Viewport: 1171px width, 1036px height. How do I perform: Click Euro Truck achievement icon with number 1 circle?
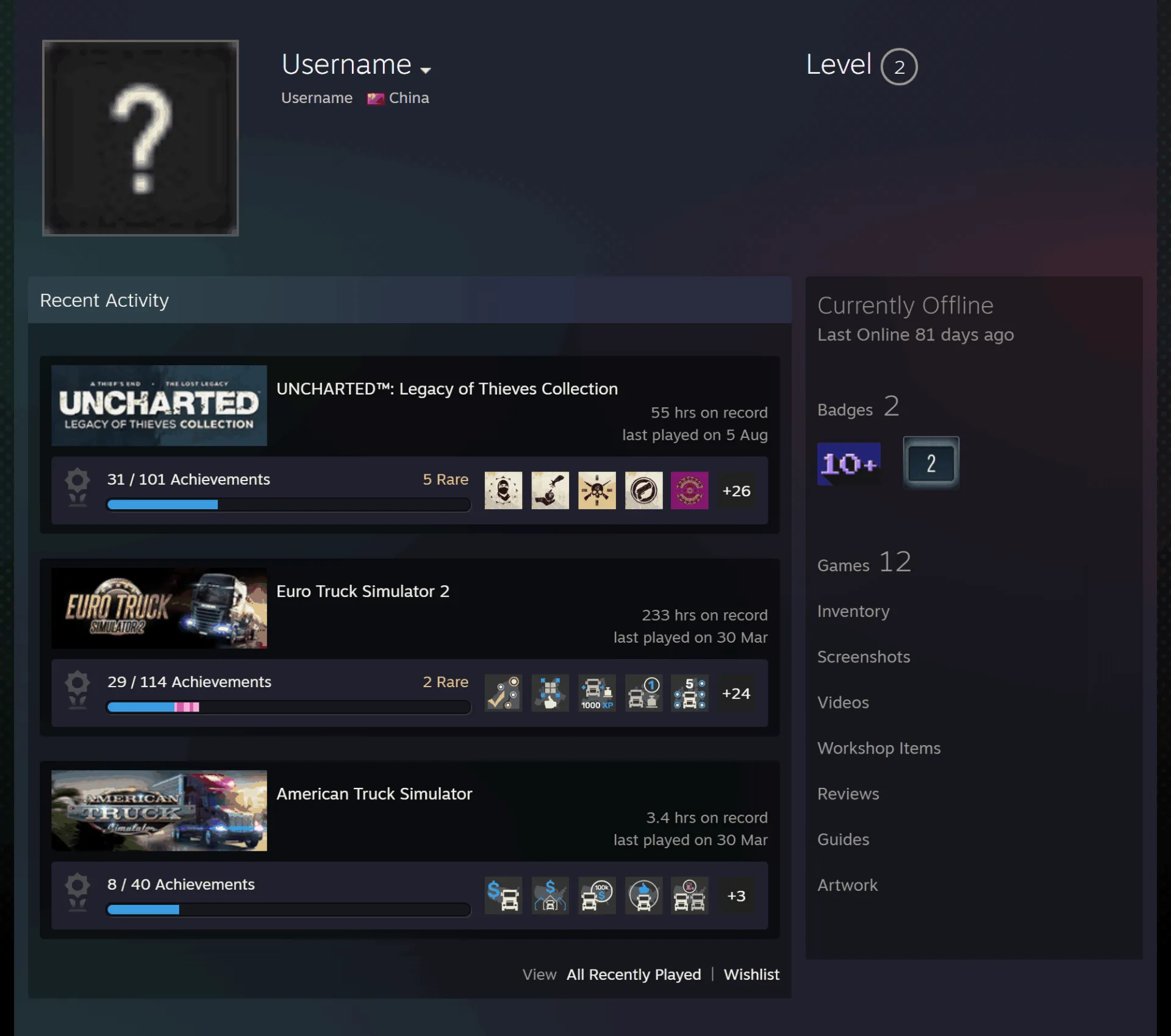(643, 693)
